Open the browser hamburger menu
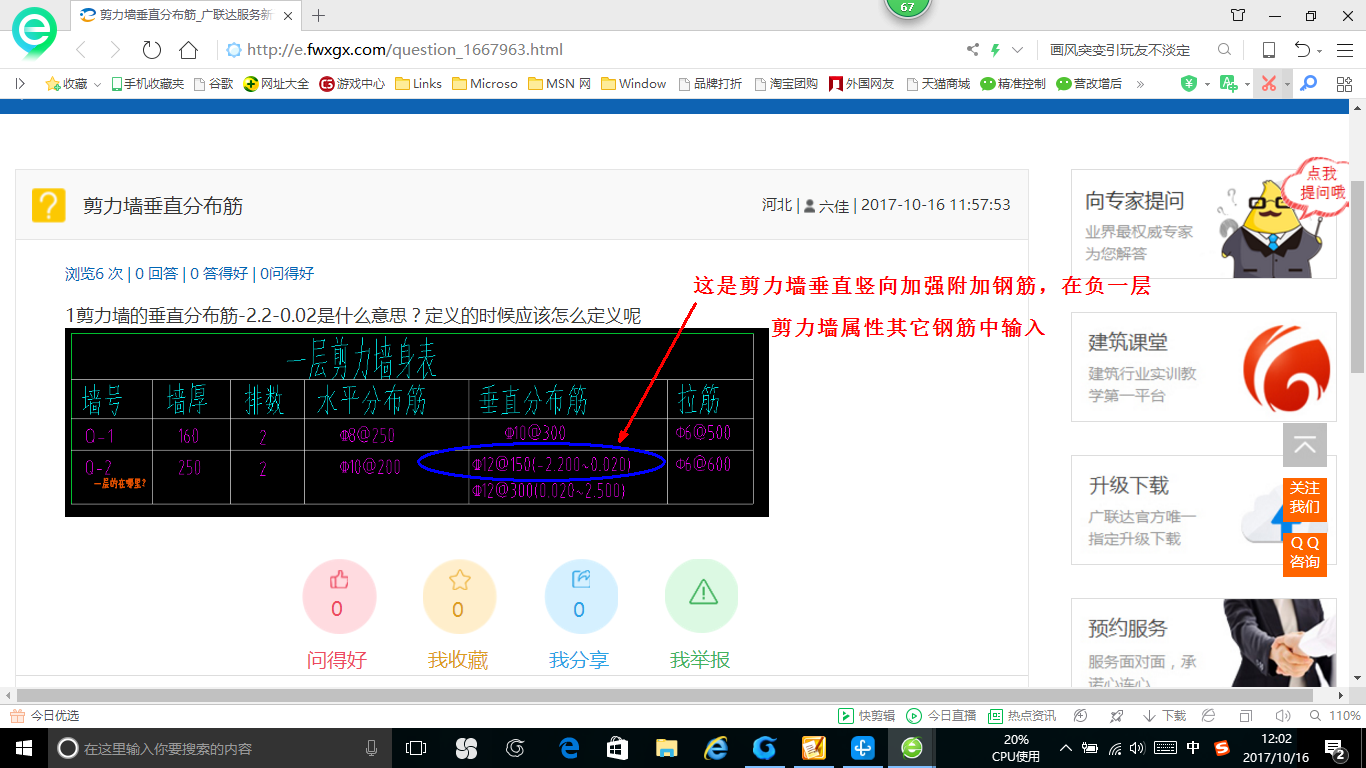1366x768 pixels. 1344,50
